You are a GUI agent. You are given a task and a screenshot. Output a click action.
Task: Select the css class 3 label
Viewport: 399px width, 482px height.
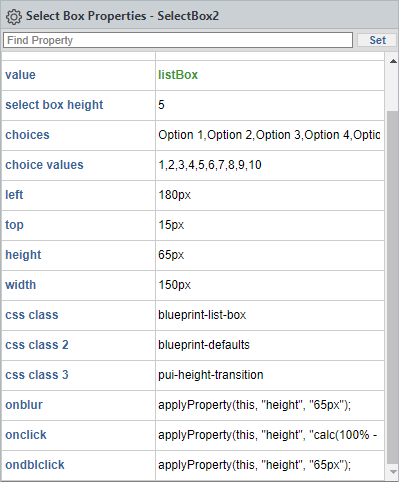[37, 375]
